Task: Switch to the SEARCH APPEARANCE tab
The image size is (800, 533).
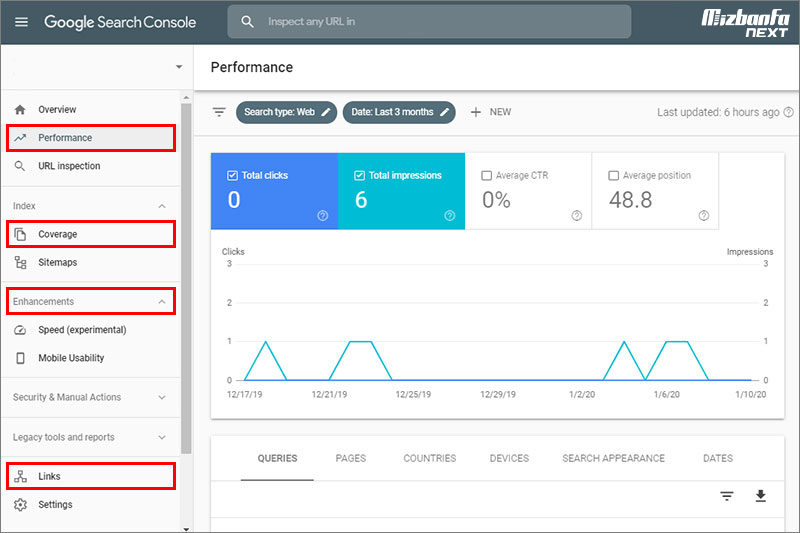Action: tap(613, 459)
